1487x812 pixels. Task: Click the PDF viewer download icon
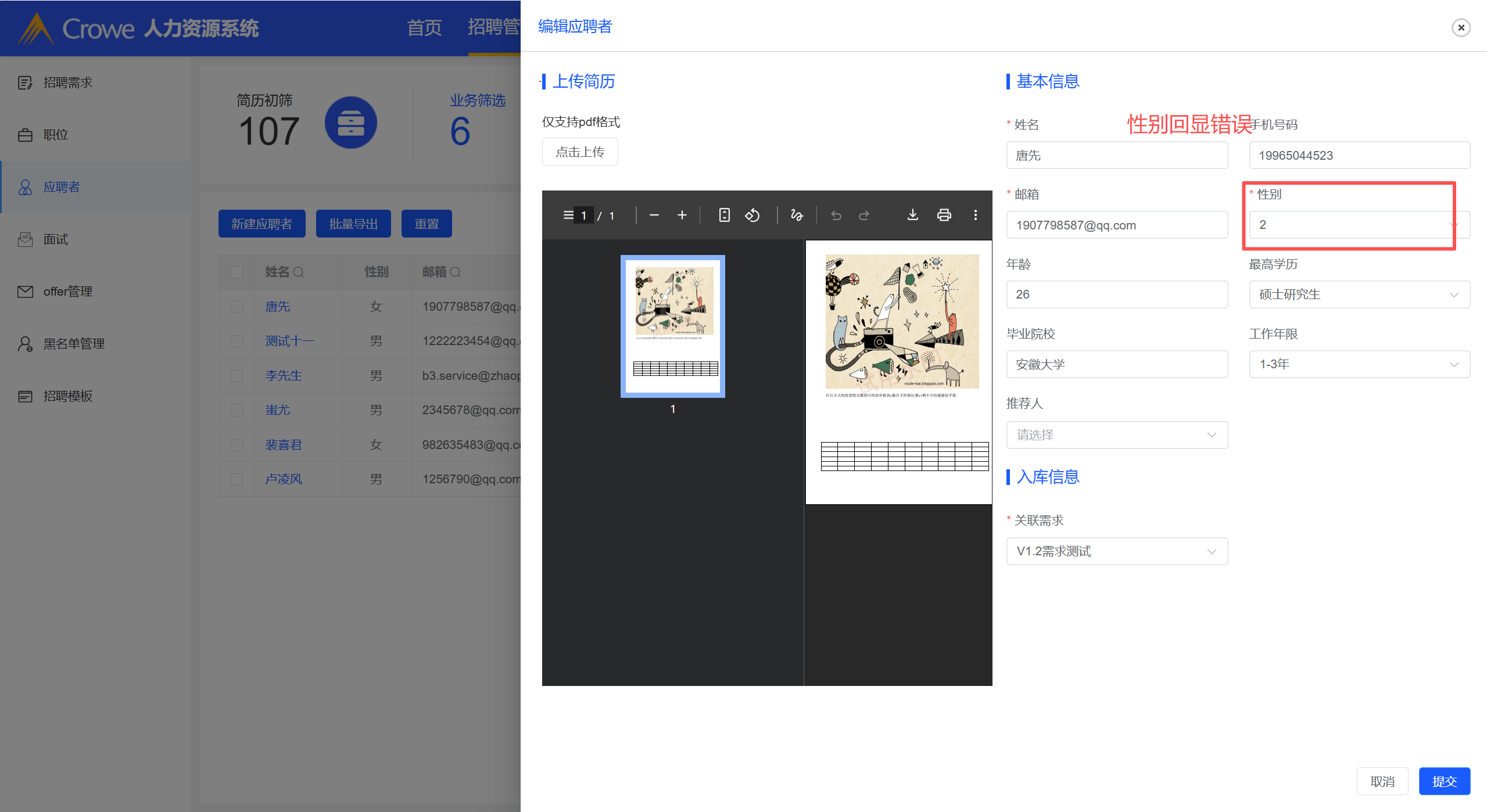click(912, 215)
